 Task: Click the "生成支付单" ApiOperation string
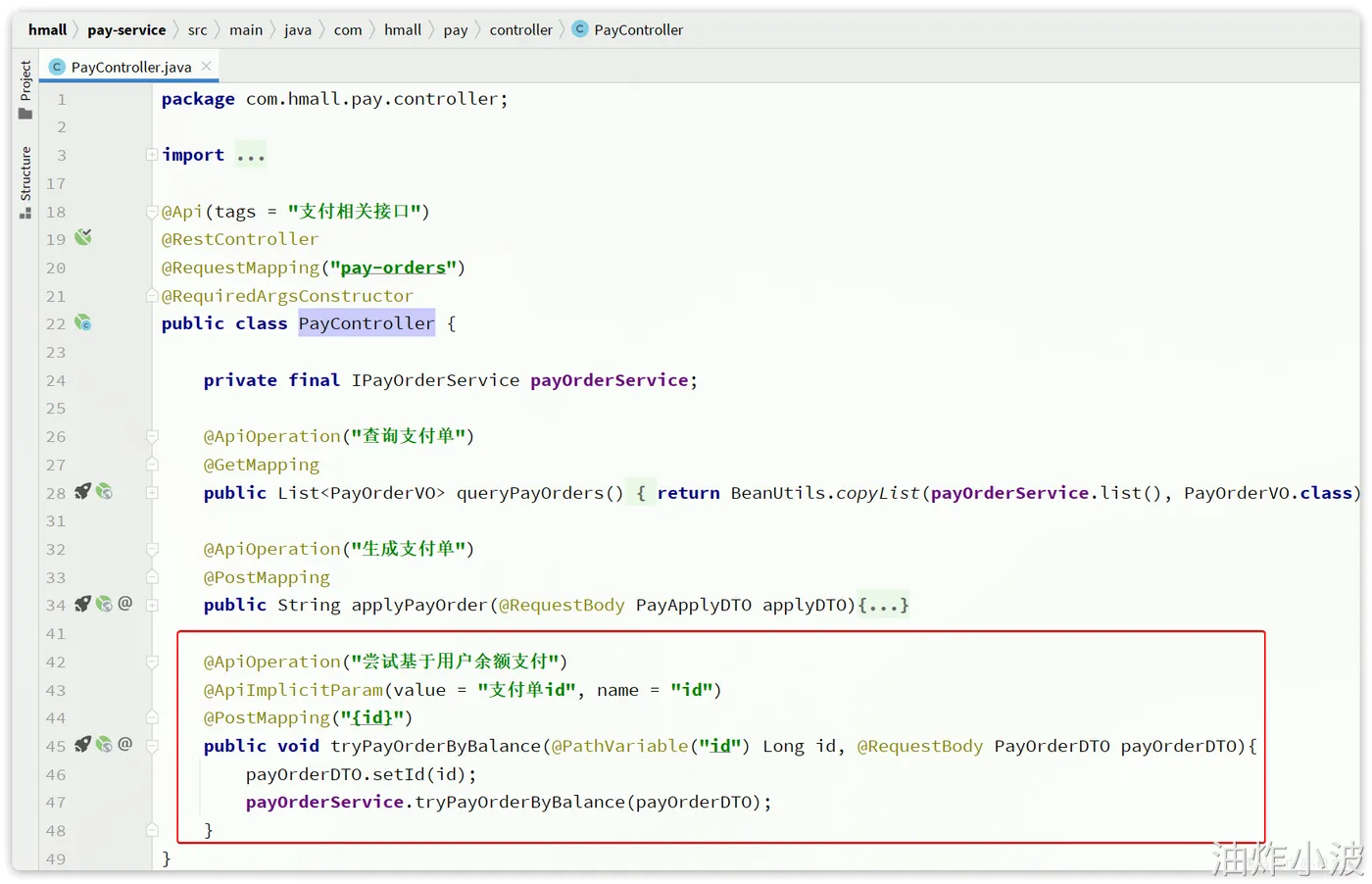tap(408, 549)
